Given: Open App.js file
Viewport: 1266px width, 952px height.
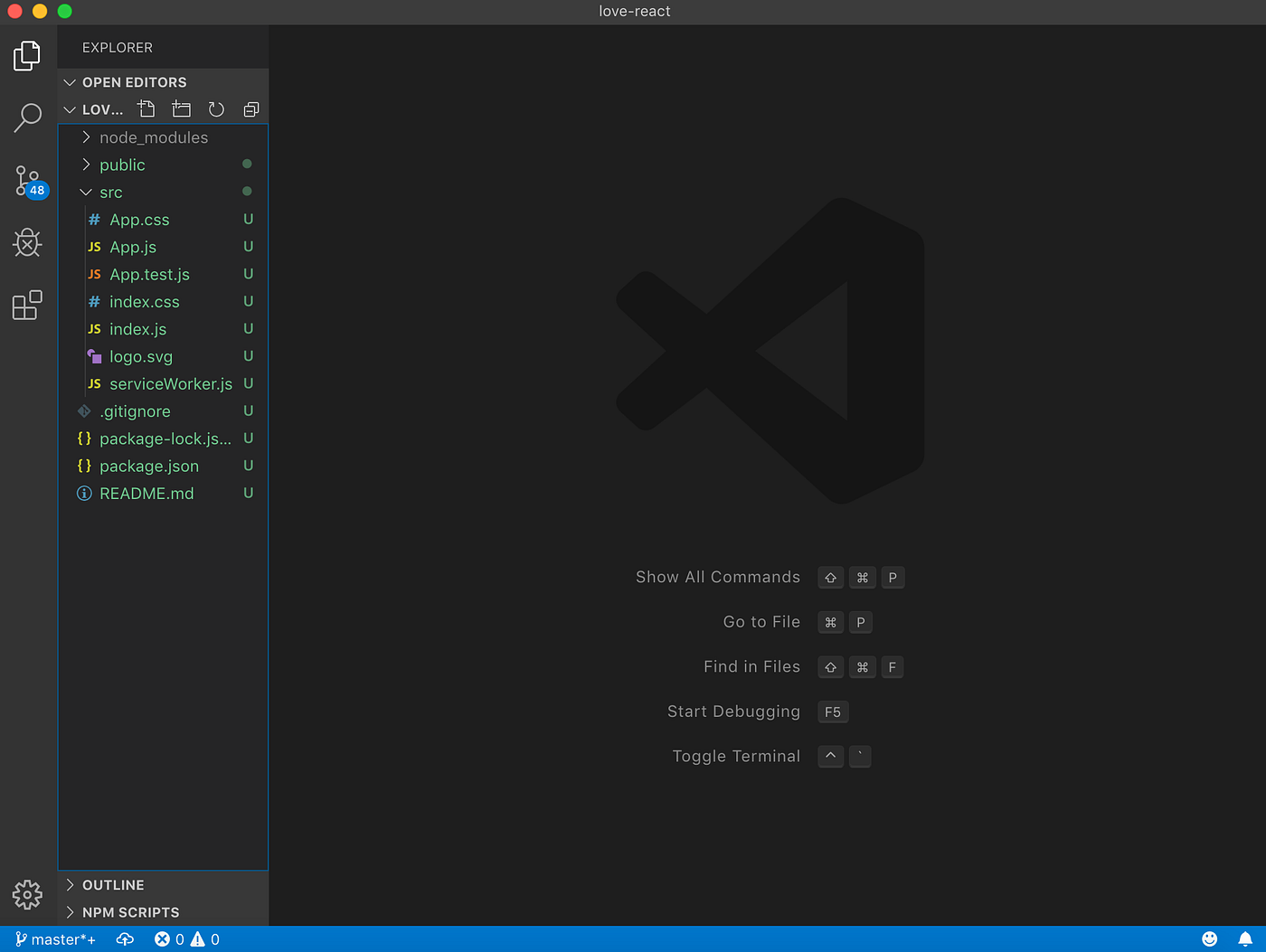Looking at the screenshot, I should coord(163,247).
